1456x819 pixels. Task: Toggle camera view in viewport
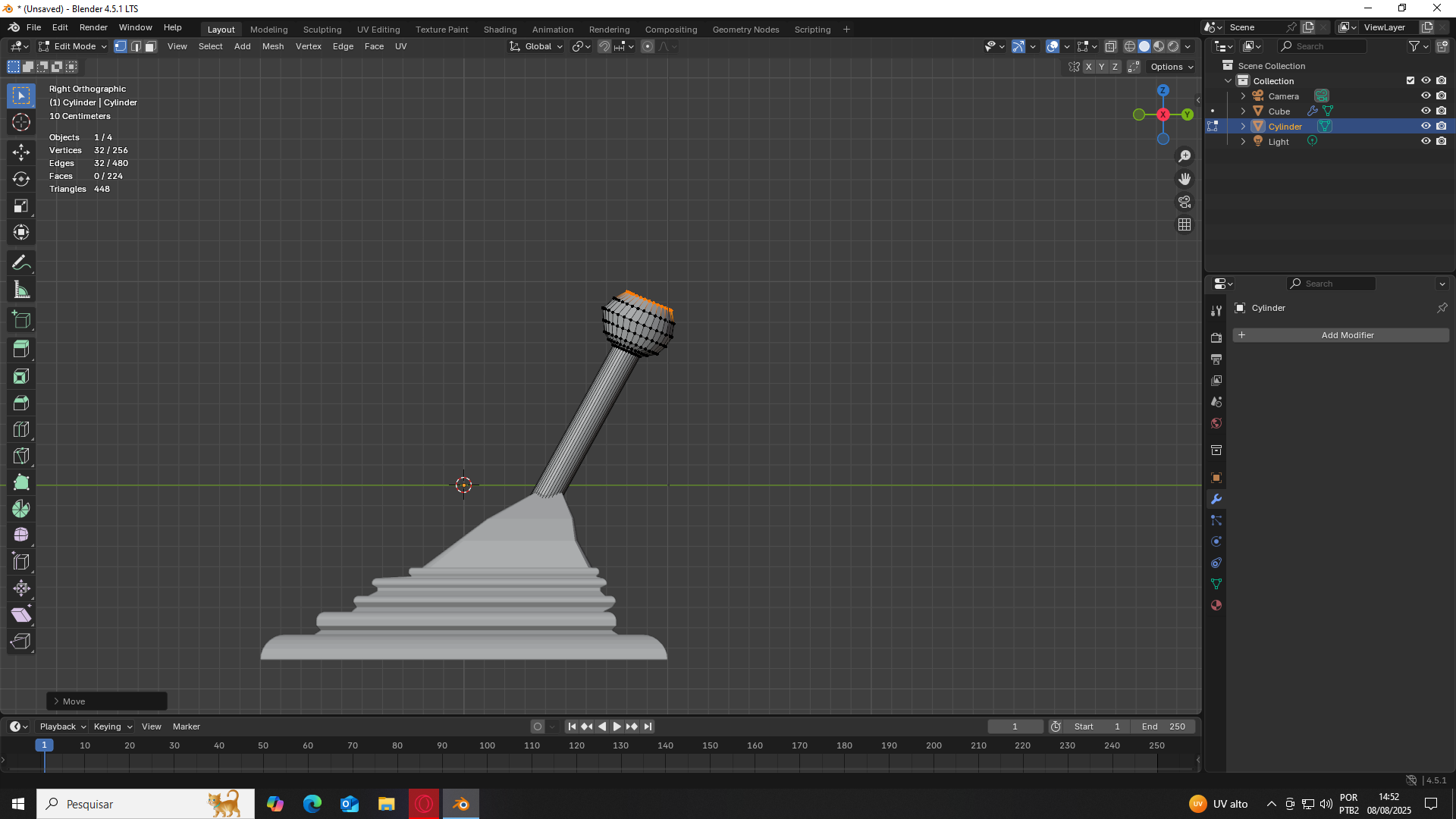click(1185, 202)
